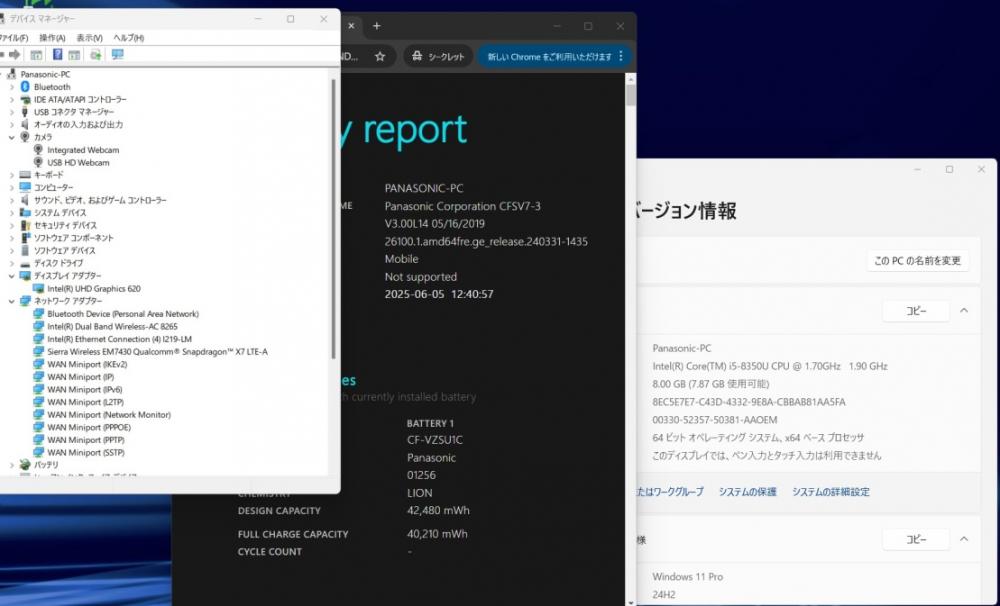Click the Sierra Wireless EM7430 network icon

point(38,351)
